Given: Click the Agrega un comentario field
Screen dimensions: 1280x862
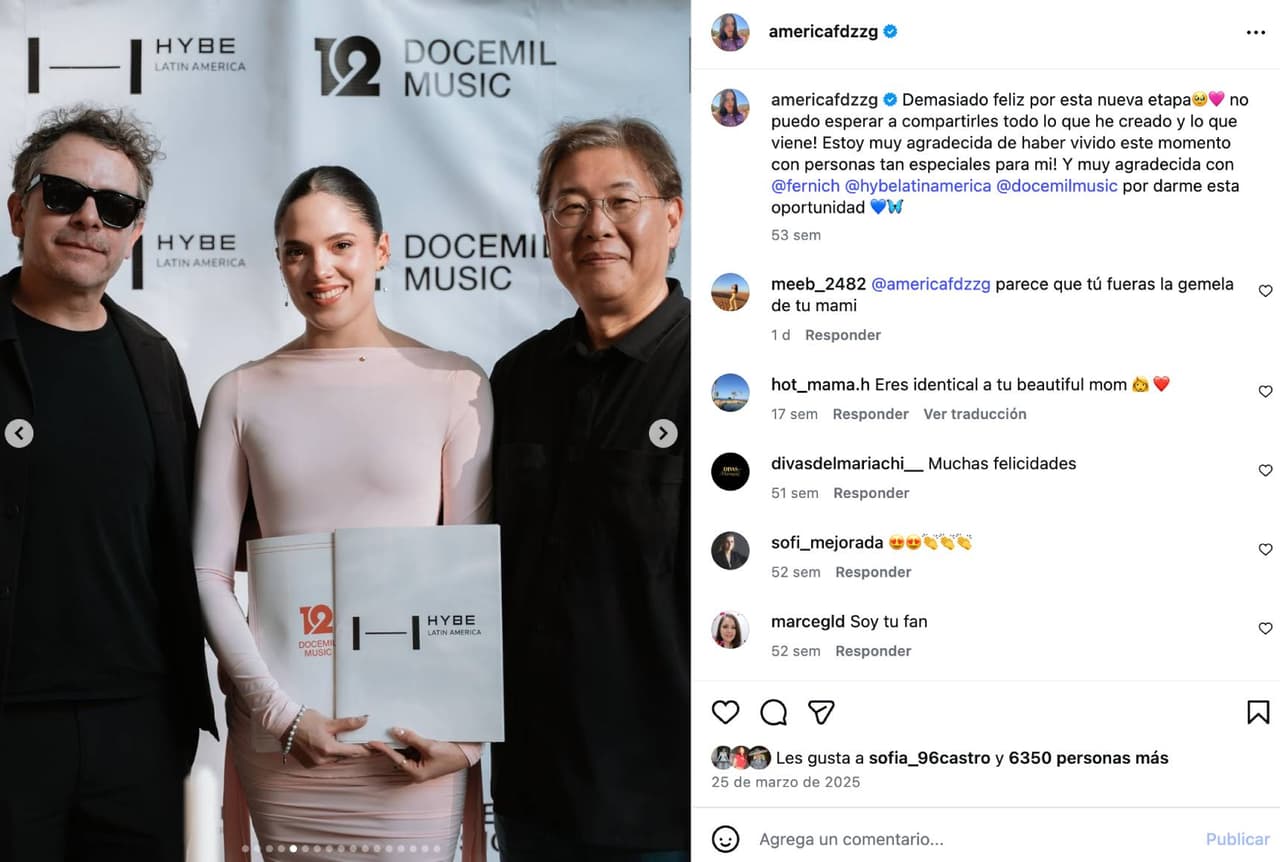Looking at the screenshot, I should (x=975, y=839).
